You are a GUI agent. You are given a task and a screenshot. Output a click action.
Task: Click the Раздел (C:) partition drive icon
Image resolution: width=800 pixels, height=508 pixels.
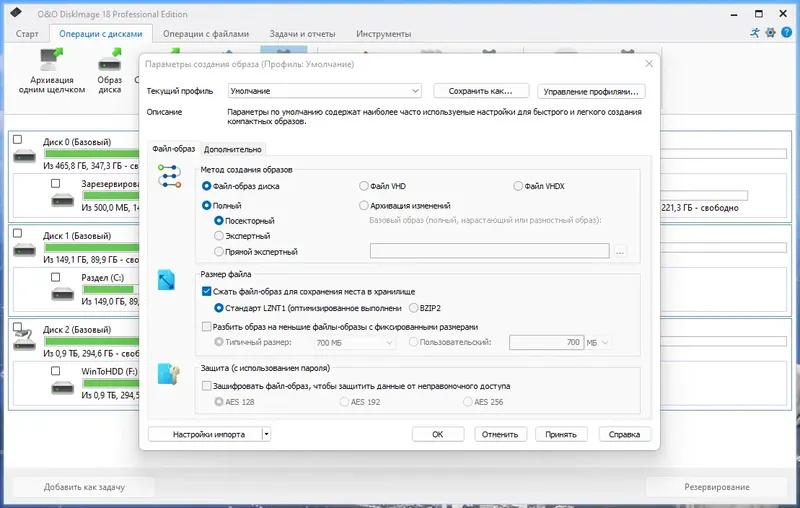63,293
